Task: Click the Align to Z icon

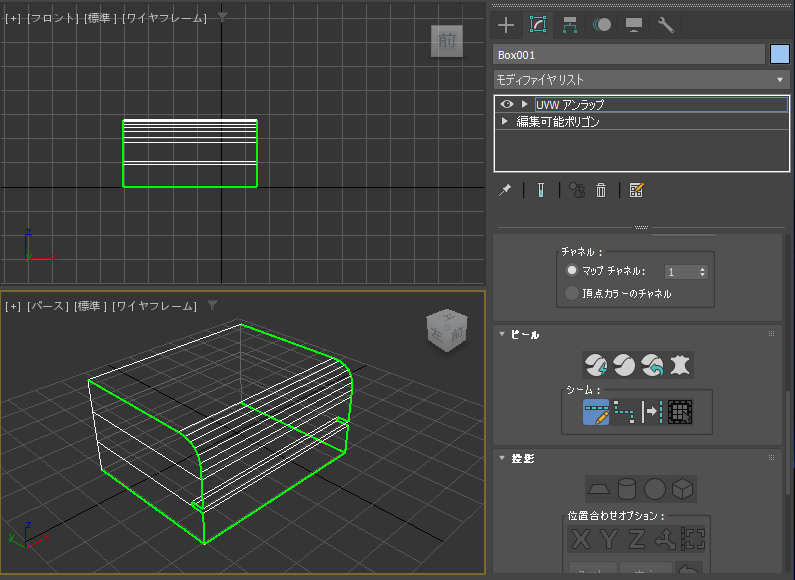Action: click(x=637, y=538)
